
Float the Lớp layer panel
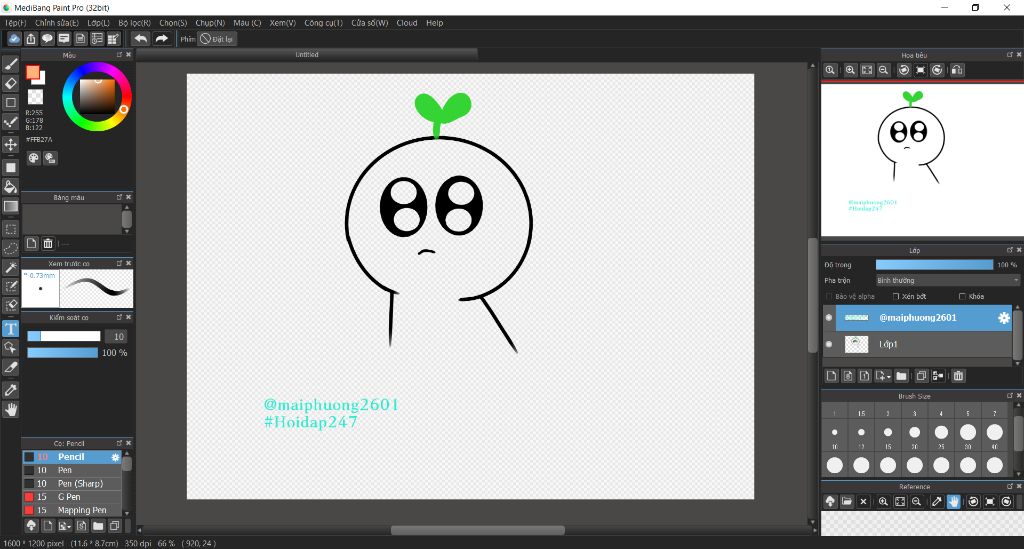tap(1010, 250)
